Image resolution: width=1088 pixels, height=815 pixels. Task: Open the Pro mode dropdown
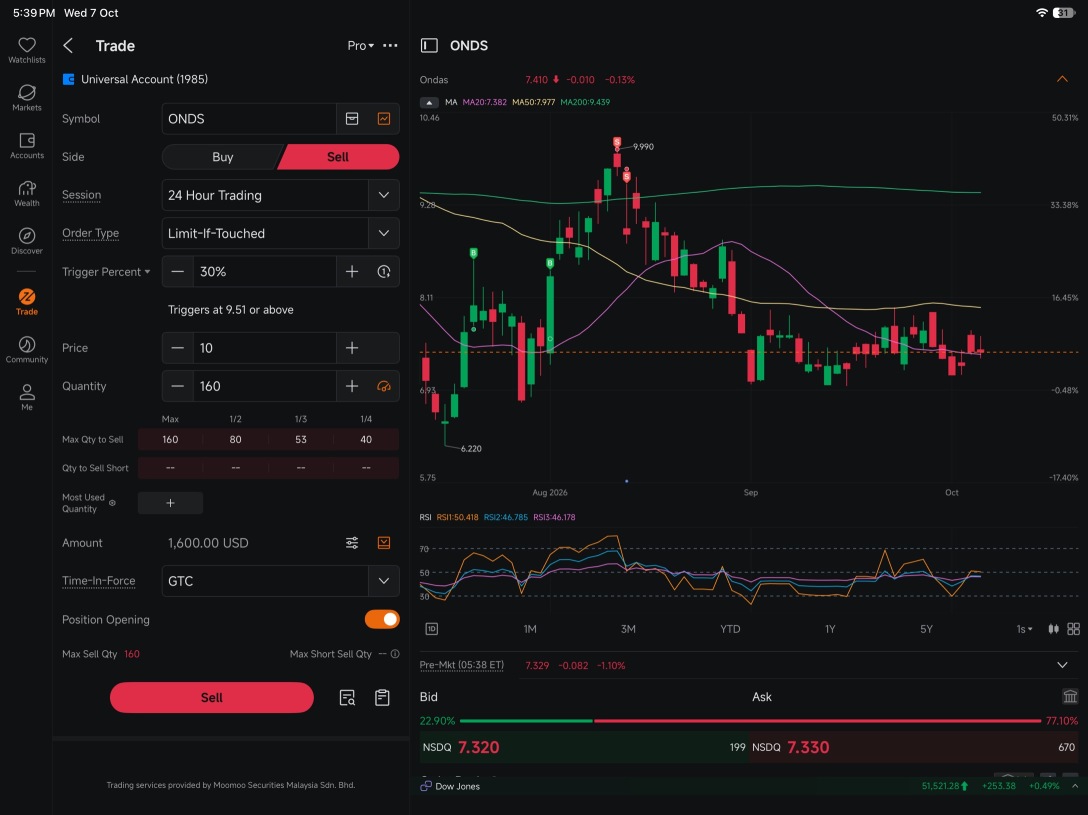[x=361, y=46]
